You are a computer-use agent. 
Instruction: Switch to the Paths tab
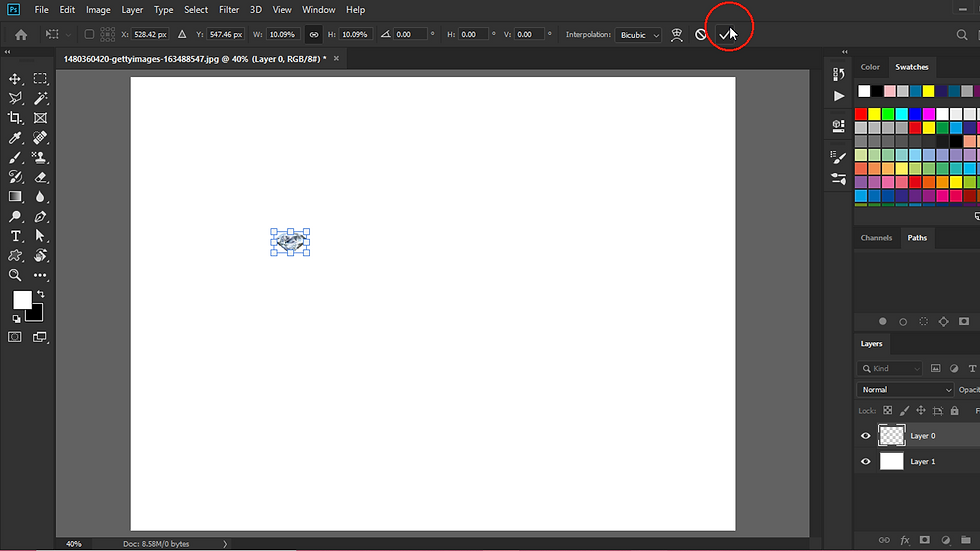coord(917,237)
